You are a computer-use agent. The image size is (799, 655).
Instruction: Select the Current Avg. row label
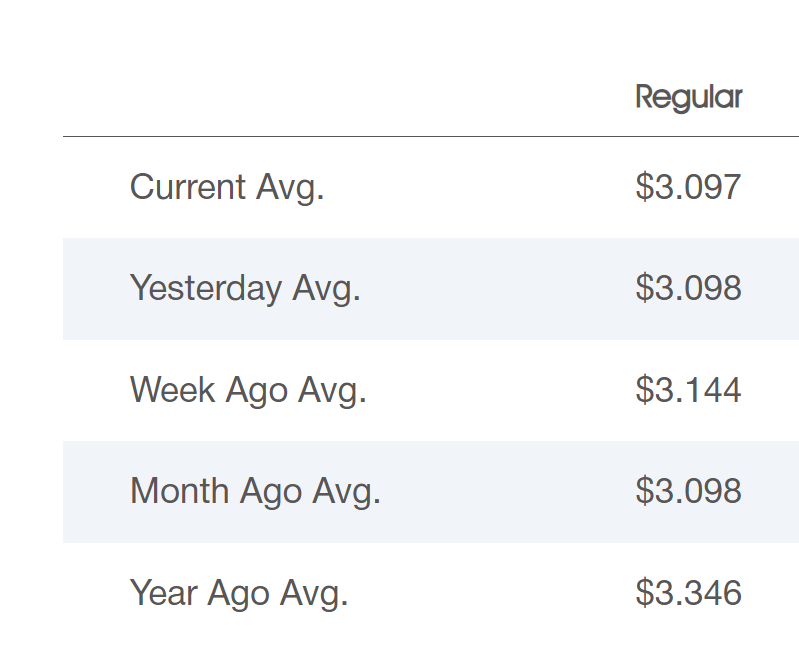click(x=227, y=188)
